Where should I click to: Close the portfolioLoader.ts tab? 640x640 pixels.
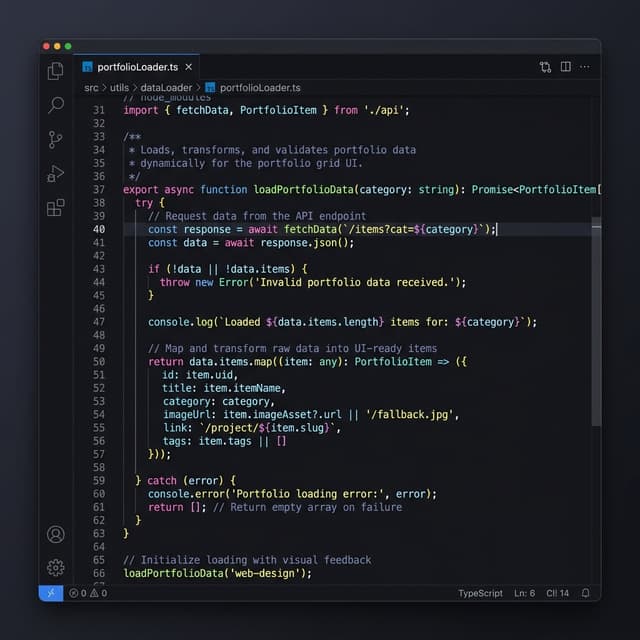coord(189,67)
